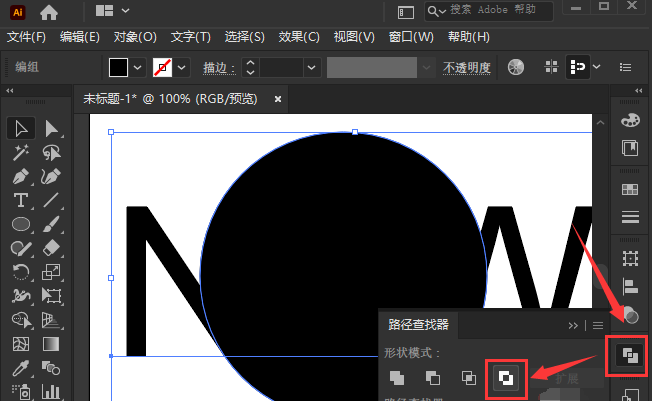652x401 pixels.
Task: Open the 文件(F) menu
Action: 26,37
